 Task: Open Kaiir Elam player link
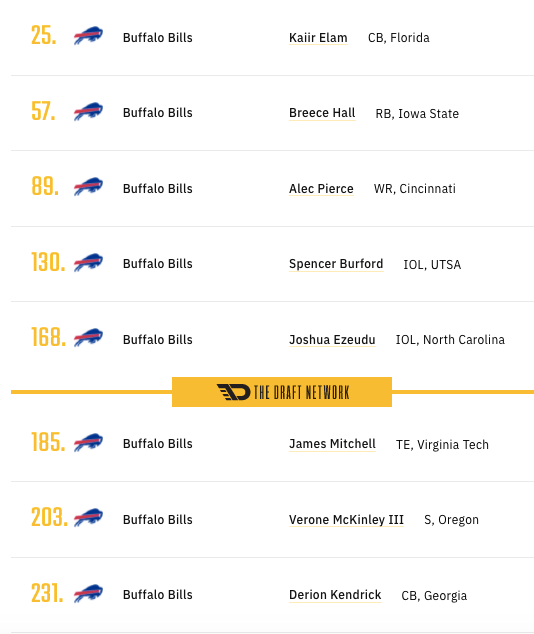tap(318, 38)
